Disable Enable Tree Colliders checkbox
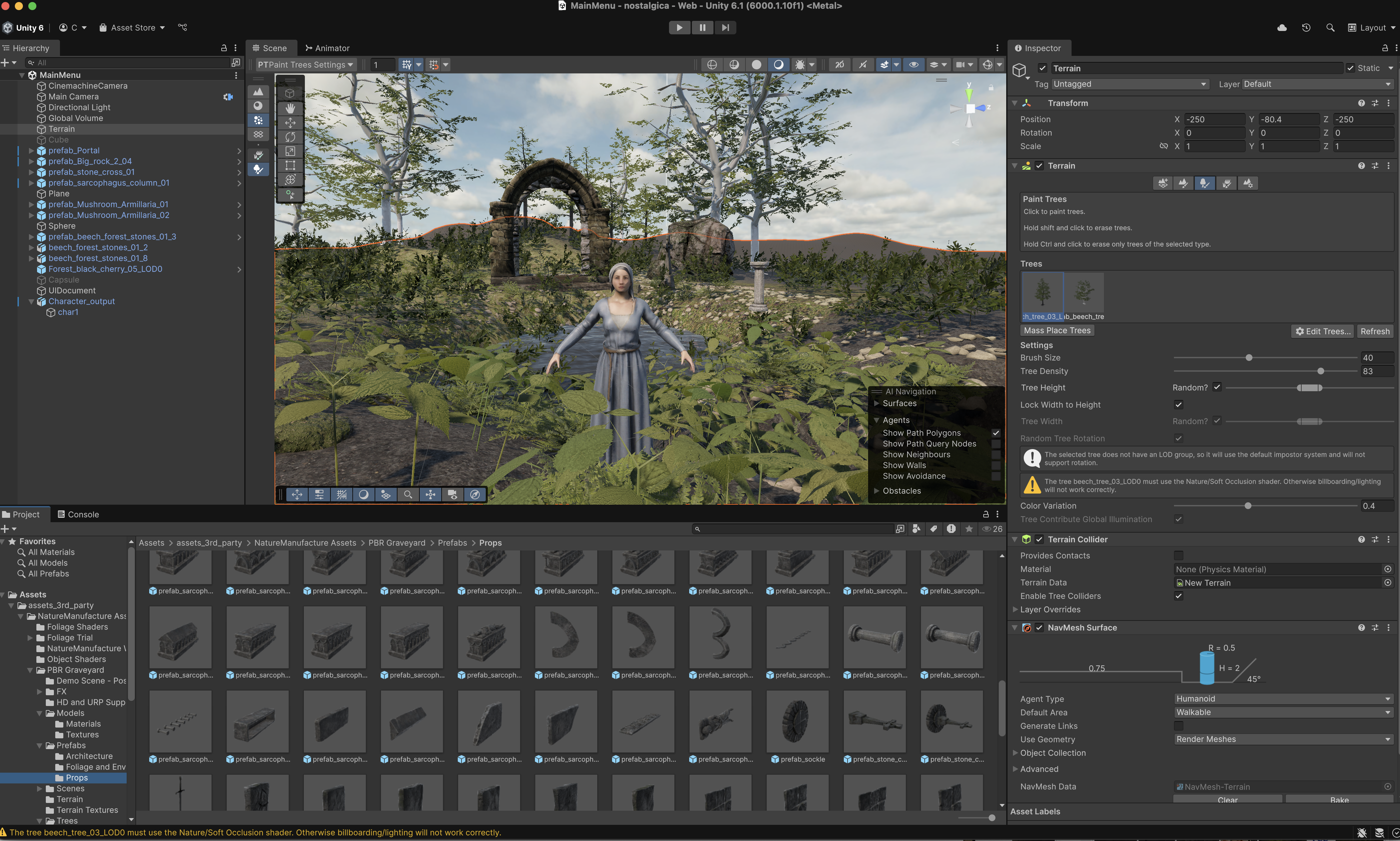 click(x=1178, y=596)
